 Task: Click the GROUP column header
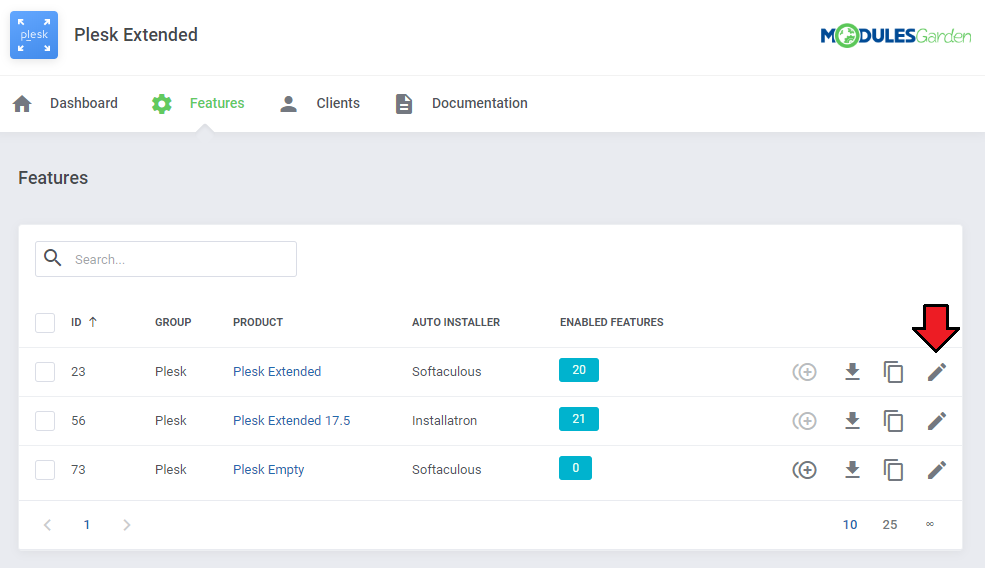[x=173, y=322]
